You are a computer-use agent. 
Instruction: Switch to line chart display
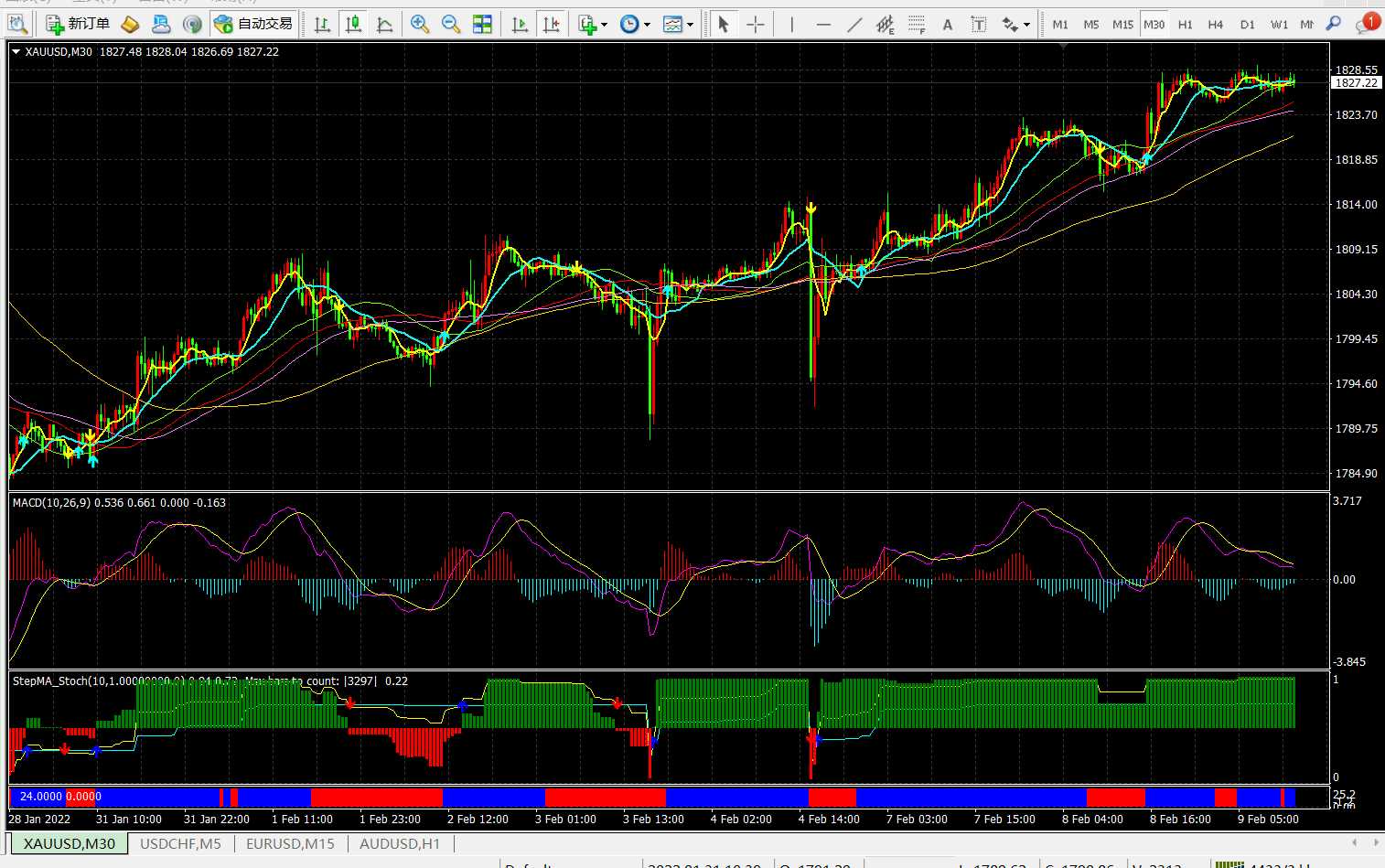[384, 25]
